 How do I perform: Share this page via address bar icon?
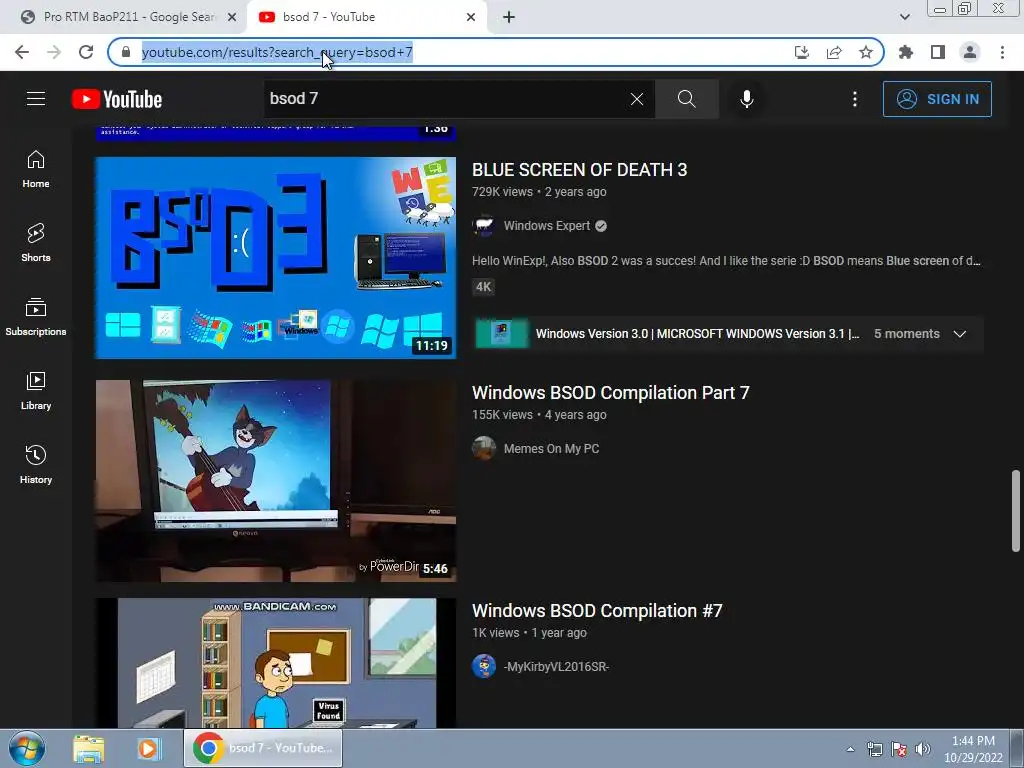point(833,52)
